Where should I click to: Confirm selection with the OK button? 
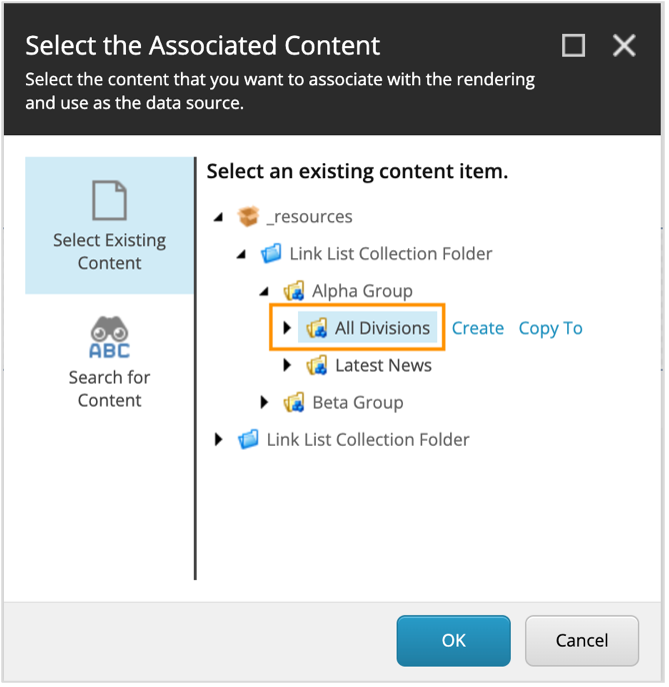click(453, 641)
